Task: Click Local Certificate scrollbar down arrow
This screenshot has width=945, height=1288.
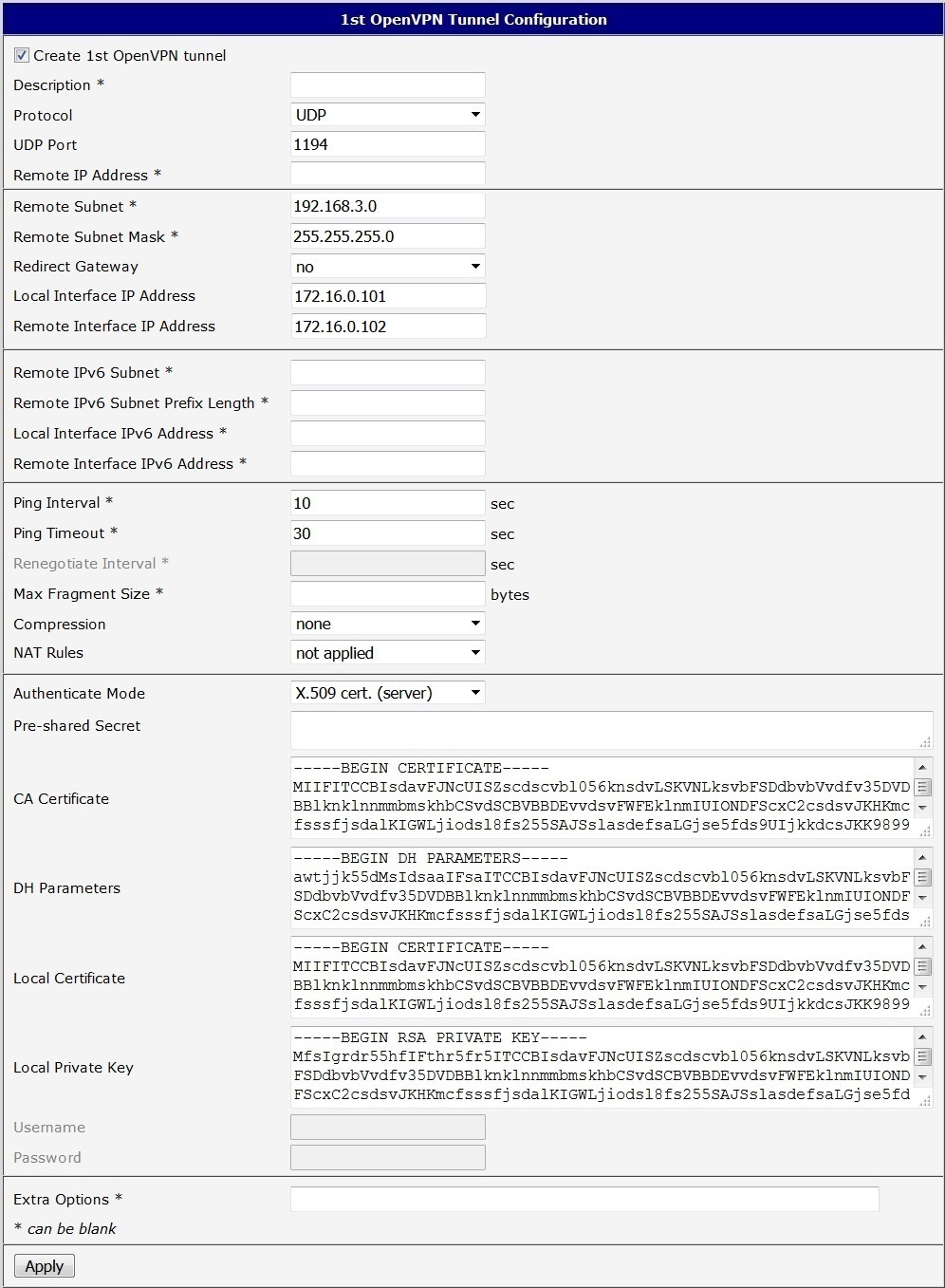Action: tap(922, 987)
